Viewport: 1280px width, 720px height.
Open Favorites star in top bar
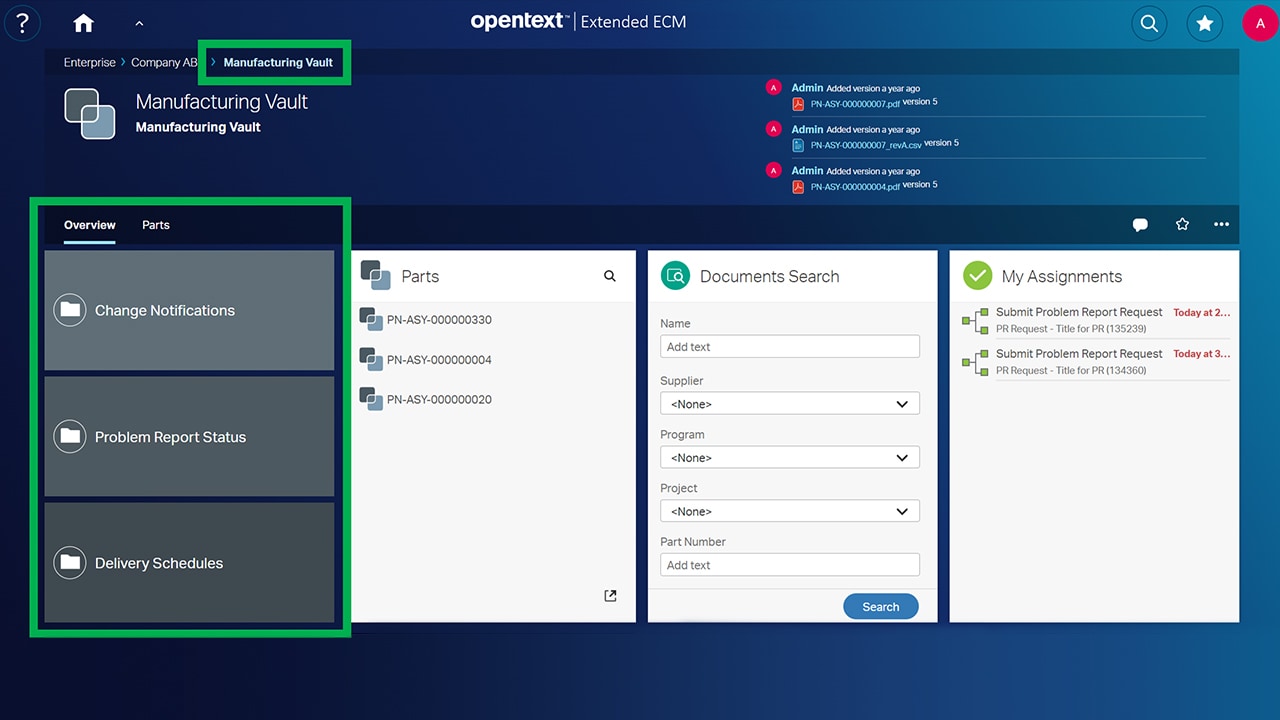[x=1205, y=23]
